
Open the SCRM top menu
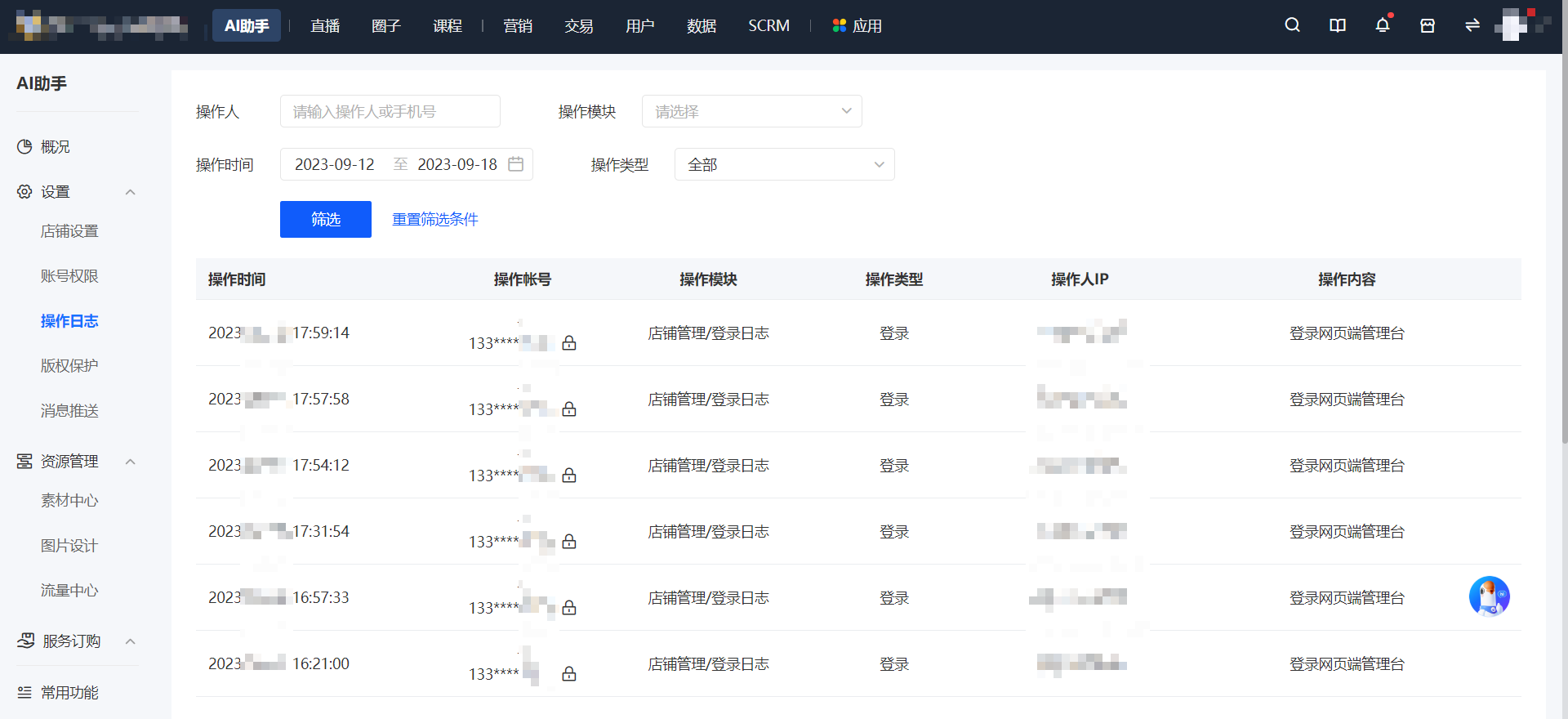coord(768,26)
